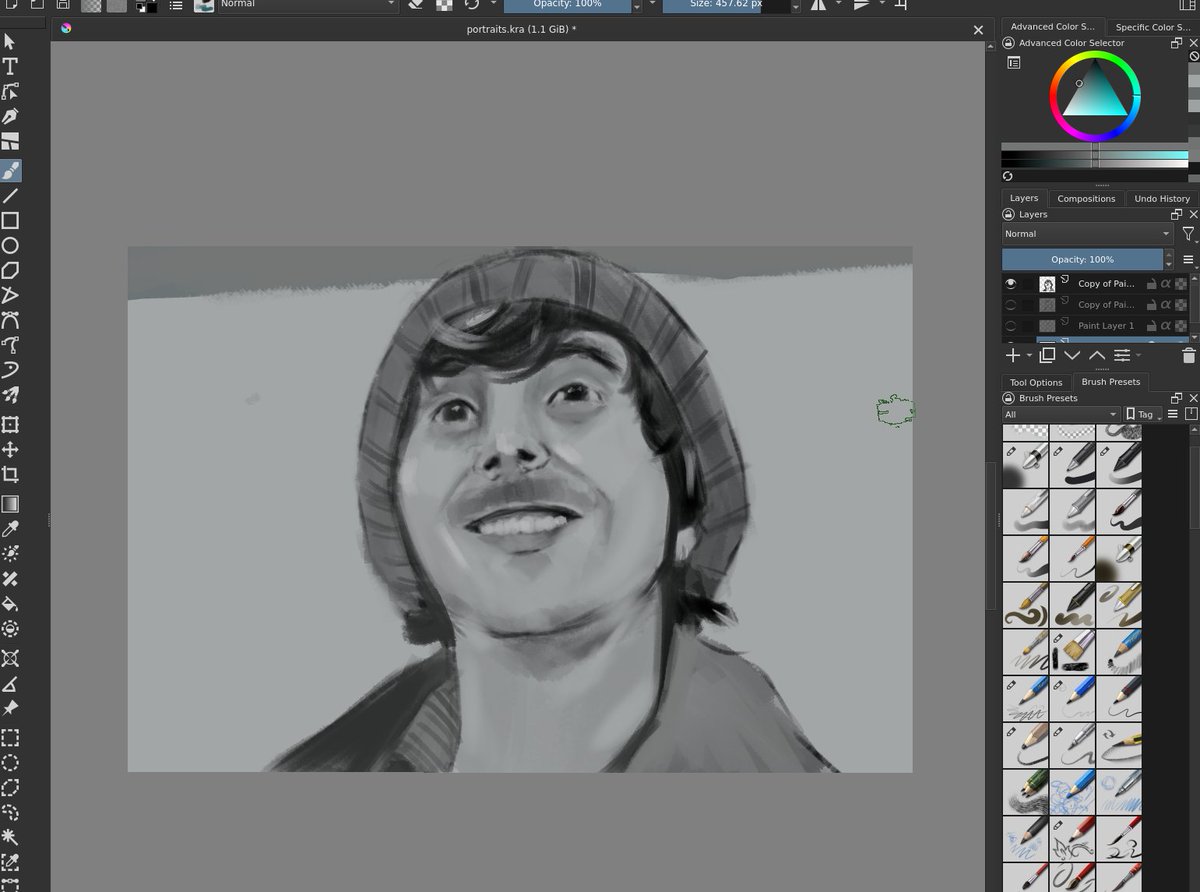
Task: Select the Enclose and Fill tool
Action: coord(10,629)
